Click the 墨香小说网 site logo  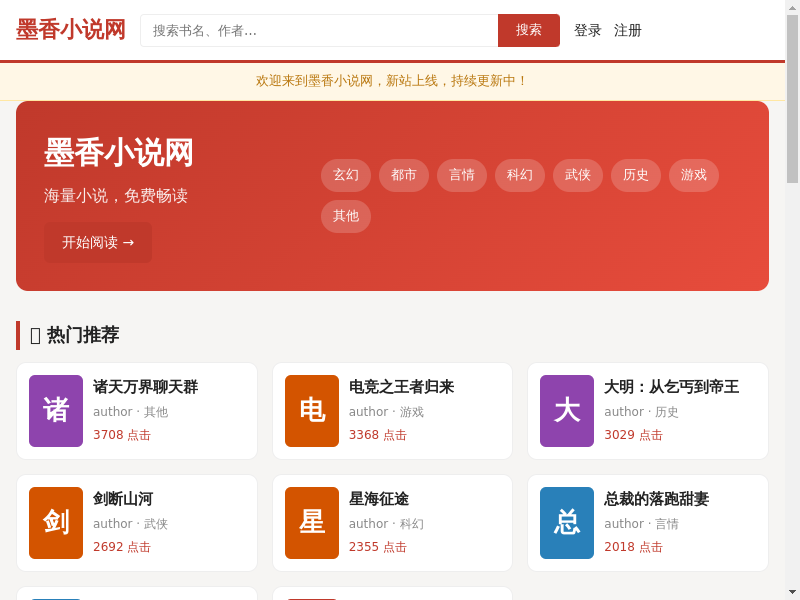coord(70,30)
